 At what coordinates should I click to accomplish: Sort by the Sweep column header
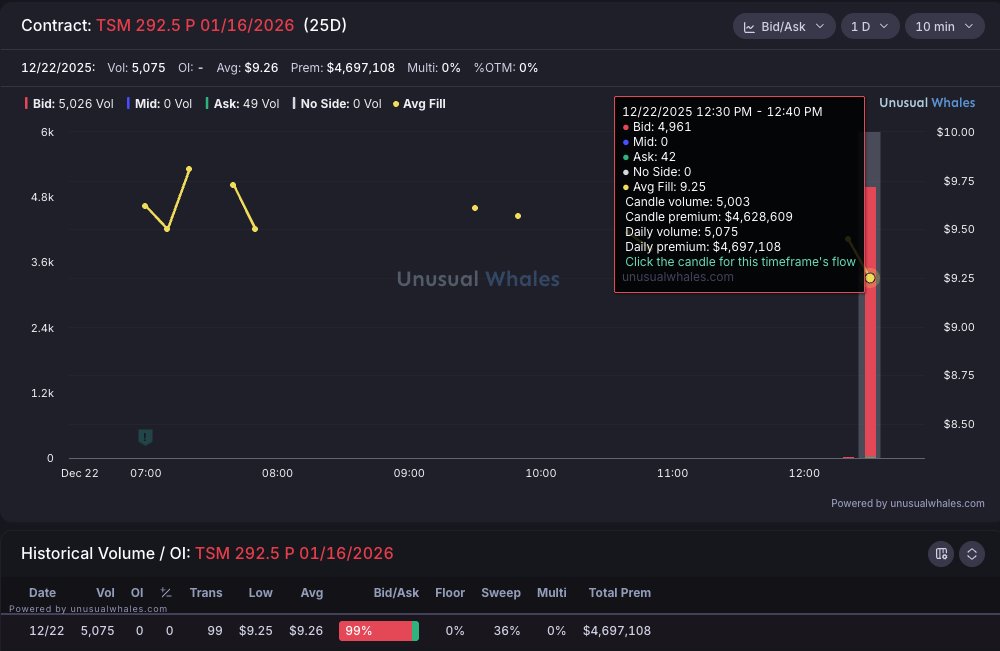[501, 592]
